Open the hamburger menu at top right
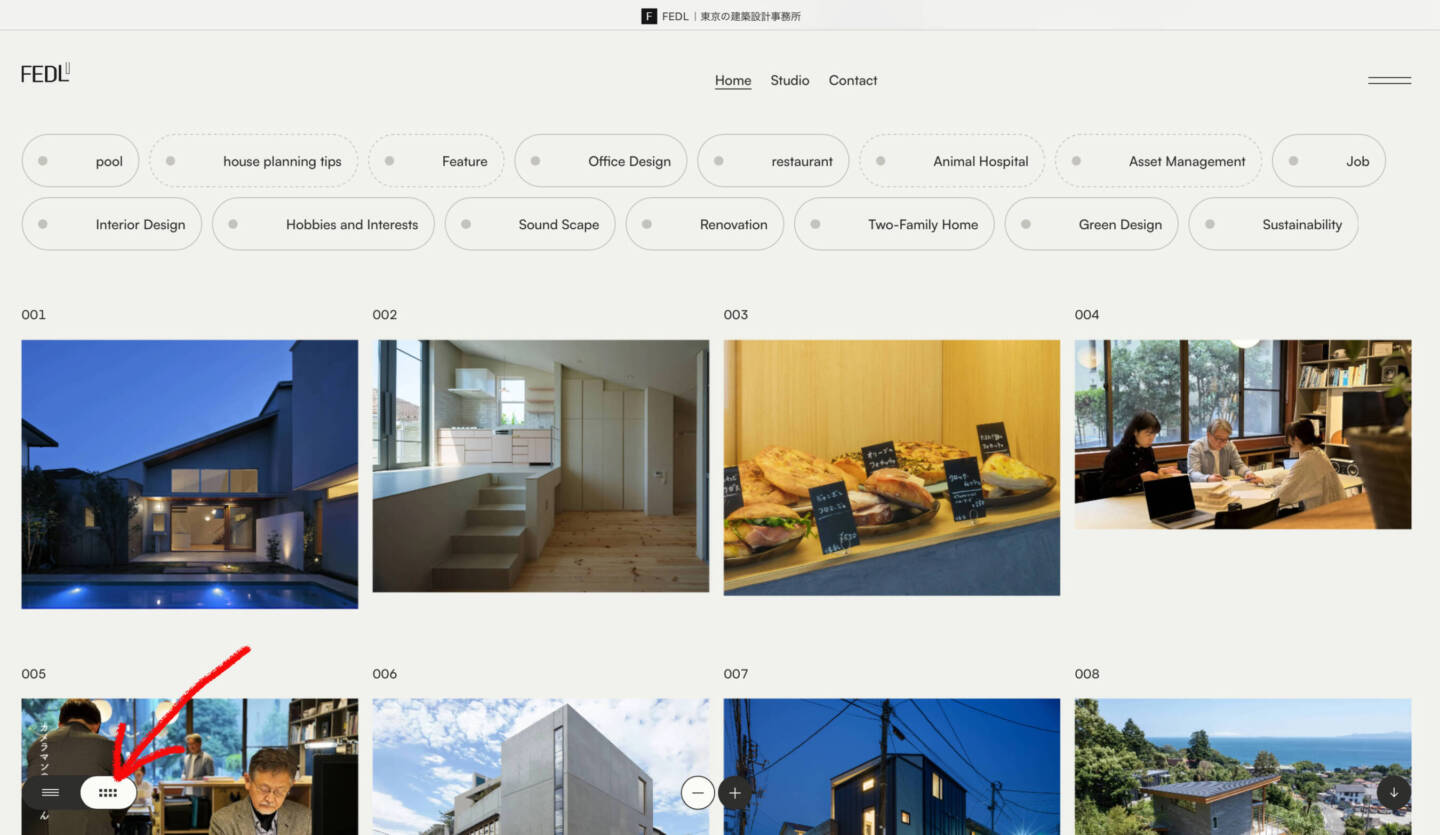Viewport: 1440px width, 835px height. pos(1389,80)
